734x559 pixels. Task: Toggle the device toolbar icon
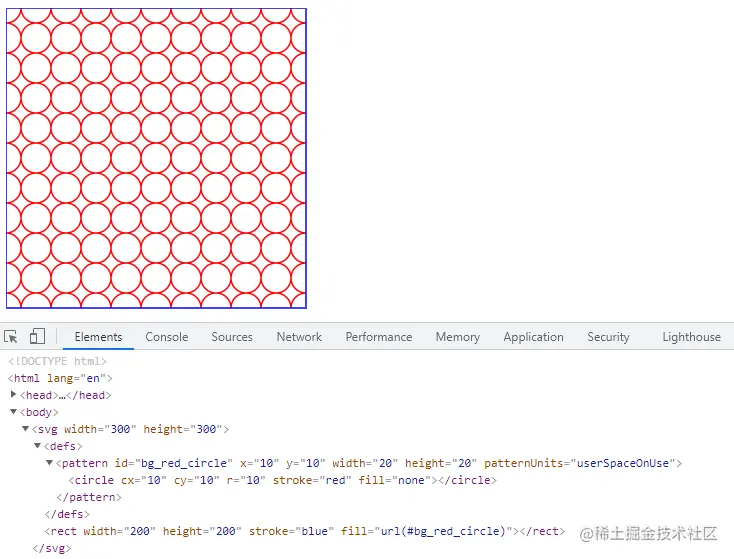tap(37, 336)
